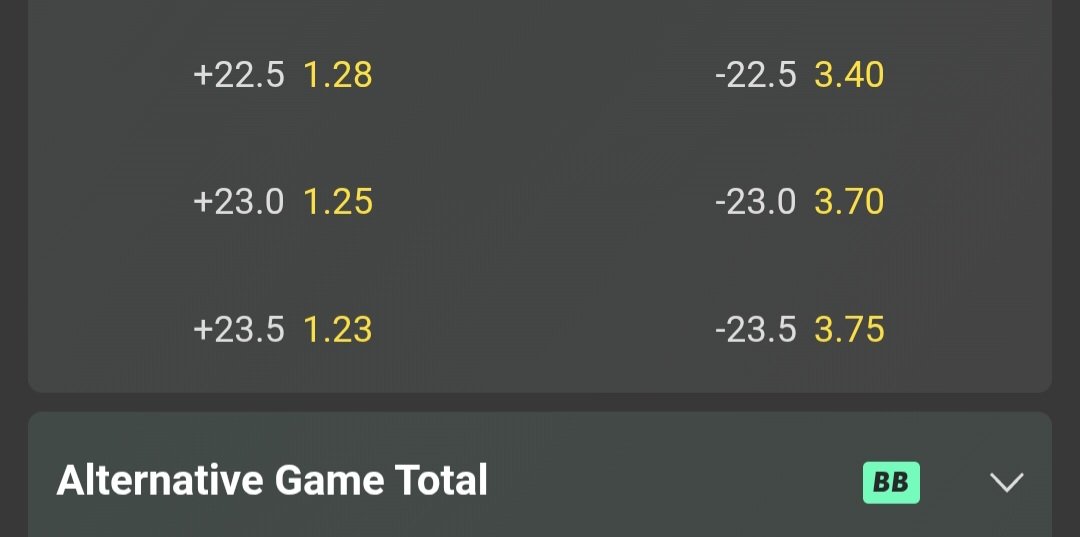The width and height of the screenshot is (1080, 537).
Task: Add the +22.5 at 1.28 selection
Action: [283, 75]
